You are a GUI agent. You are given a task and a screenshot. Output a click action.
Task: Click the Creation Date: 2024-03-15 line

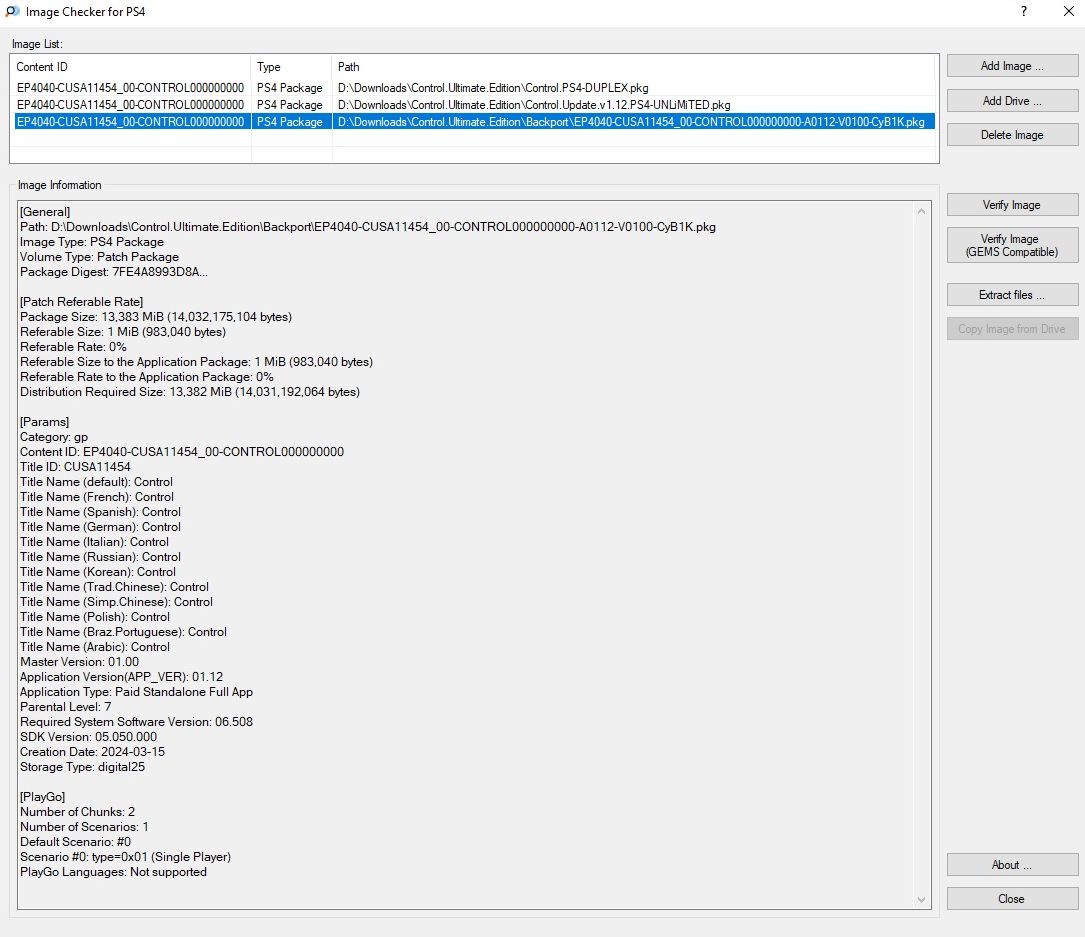[92, 752]
